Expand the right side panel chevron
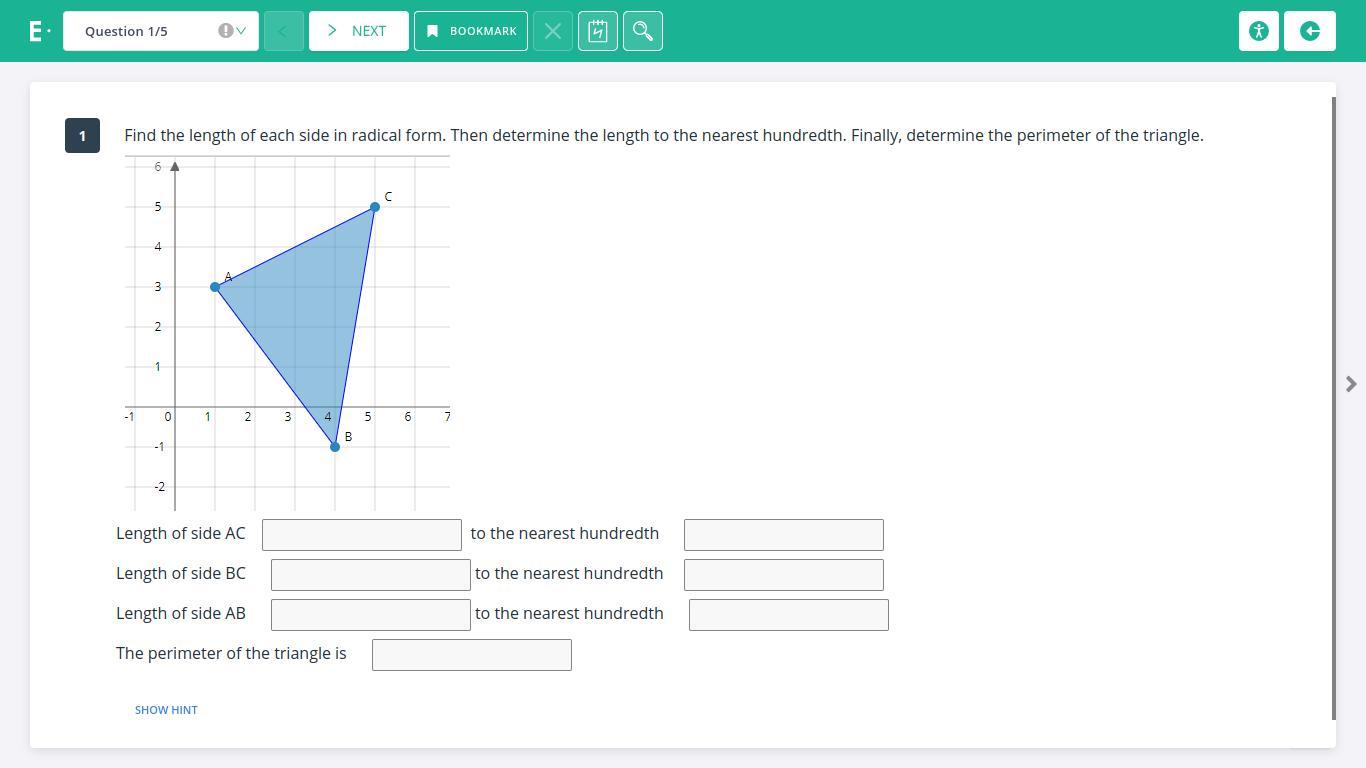 tap(1351, 384)
